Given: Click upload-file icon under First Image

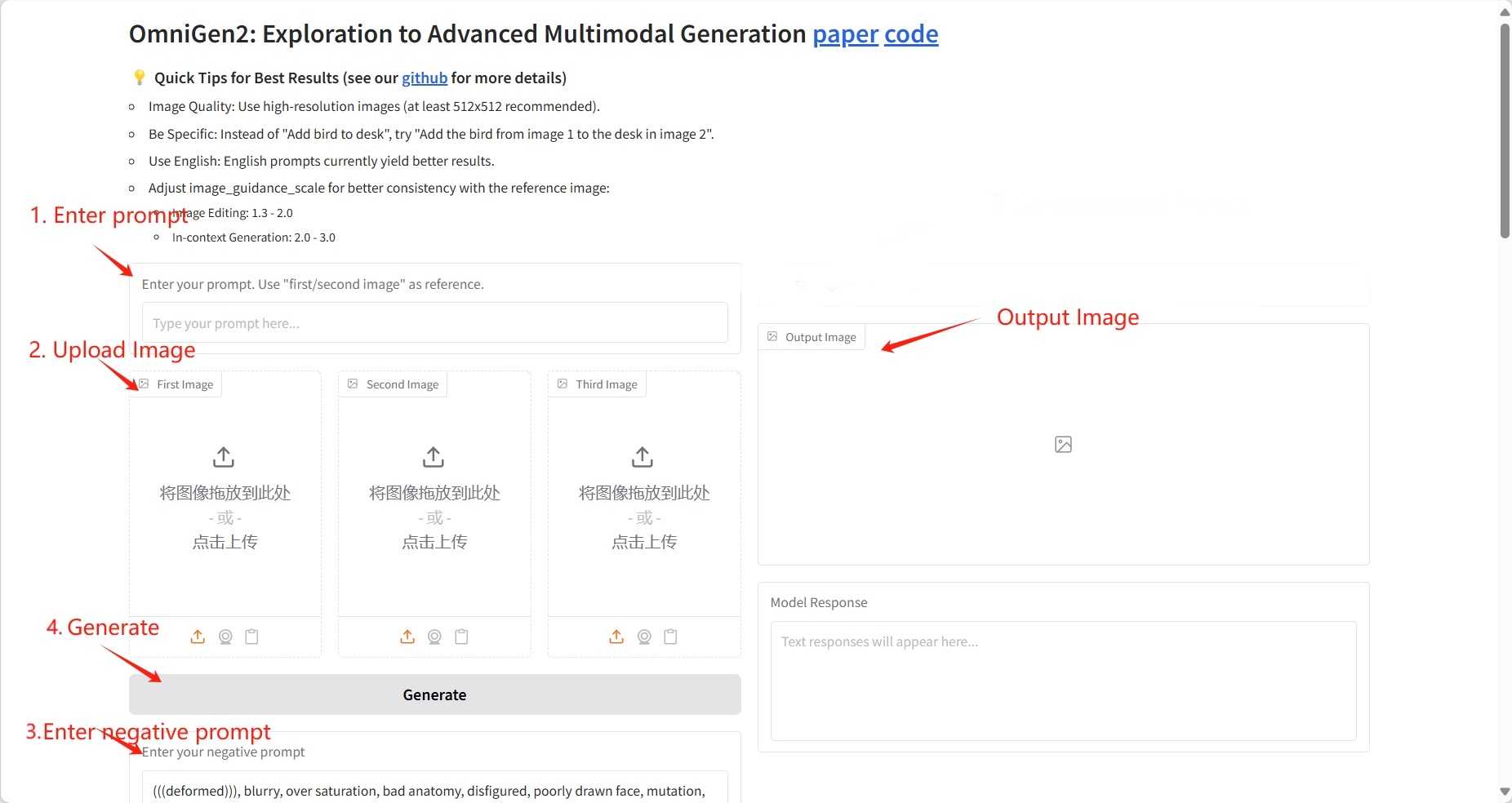Looking at the screenshot, I should 198,637.
